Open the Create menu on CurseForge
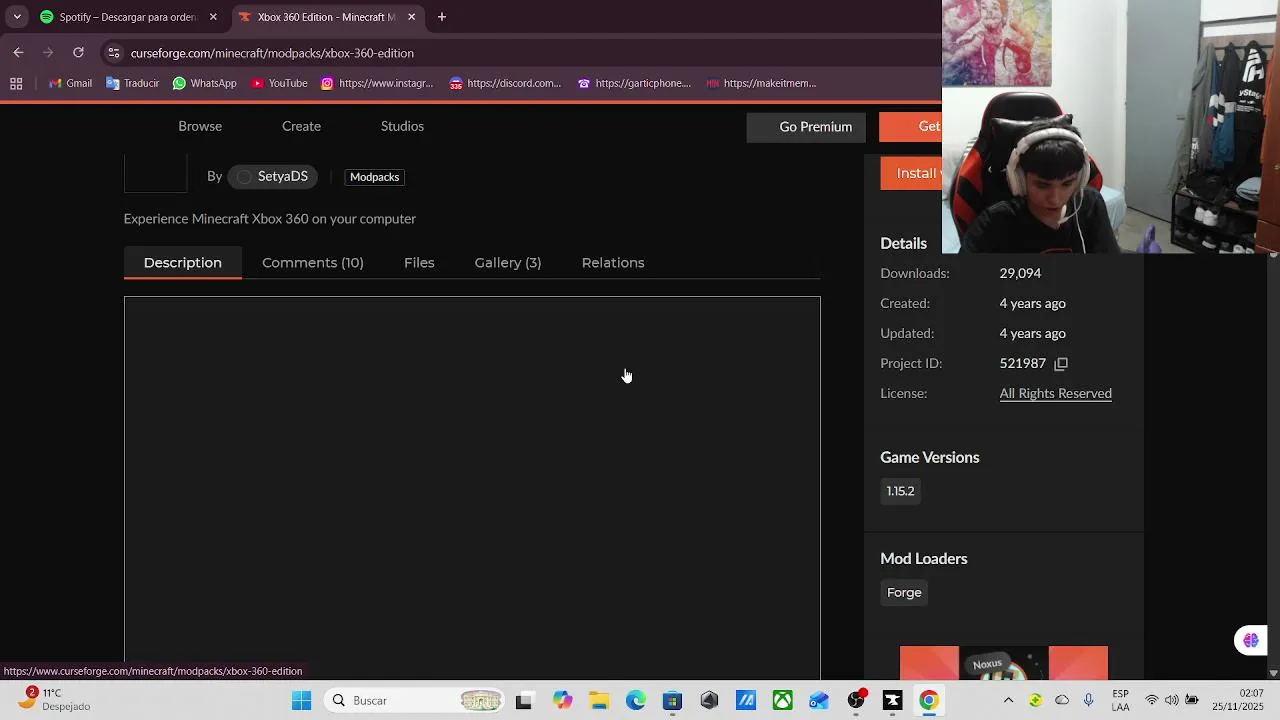This screenshot has height=720, width=1280. [x=301, y=126]
